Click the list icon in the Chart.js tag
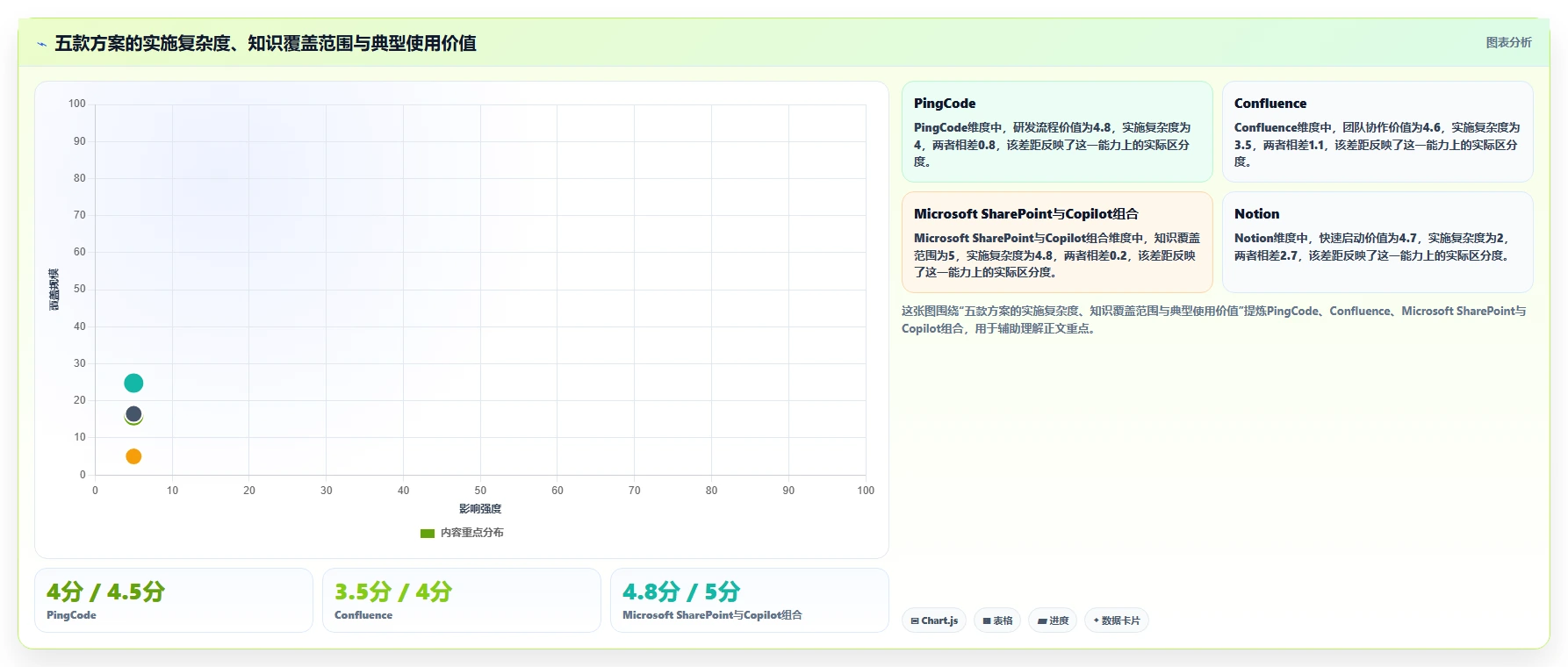1568x667 pixels. pos(915,620)
